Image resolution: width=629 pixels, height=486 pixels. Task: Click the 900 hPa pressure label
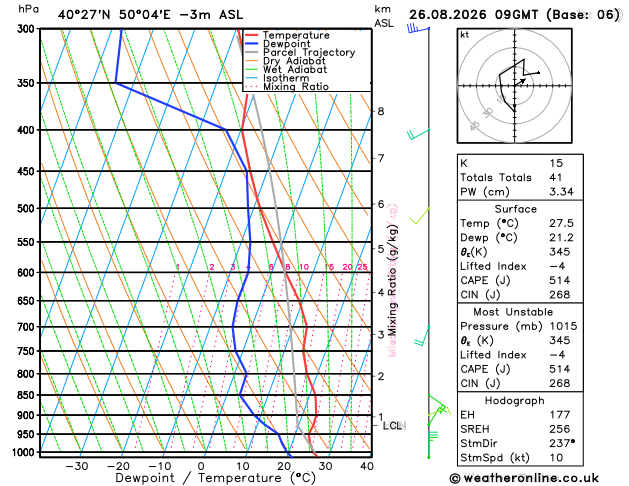click(28, 415)
